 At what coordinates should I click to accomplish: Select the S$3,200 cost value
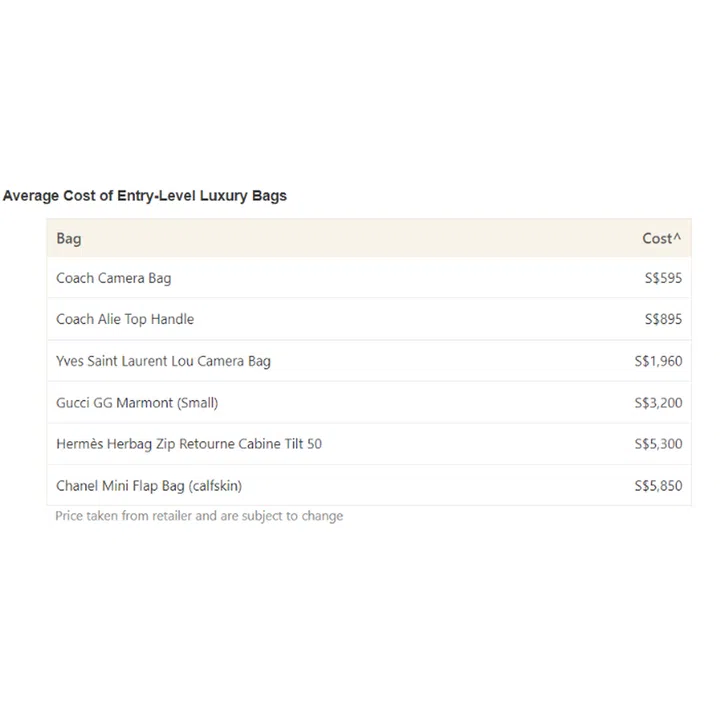658,403
